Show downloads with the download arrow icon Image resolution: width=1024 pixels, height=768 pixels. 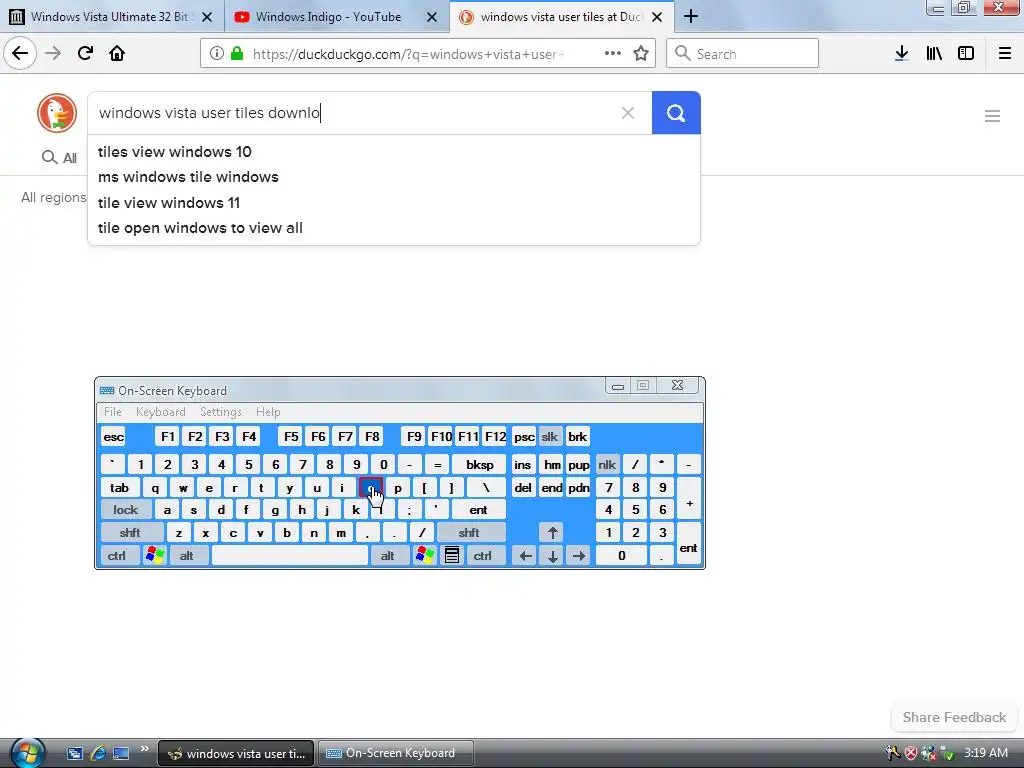click(901, 54)
